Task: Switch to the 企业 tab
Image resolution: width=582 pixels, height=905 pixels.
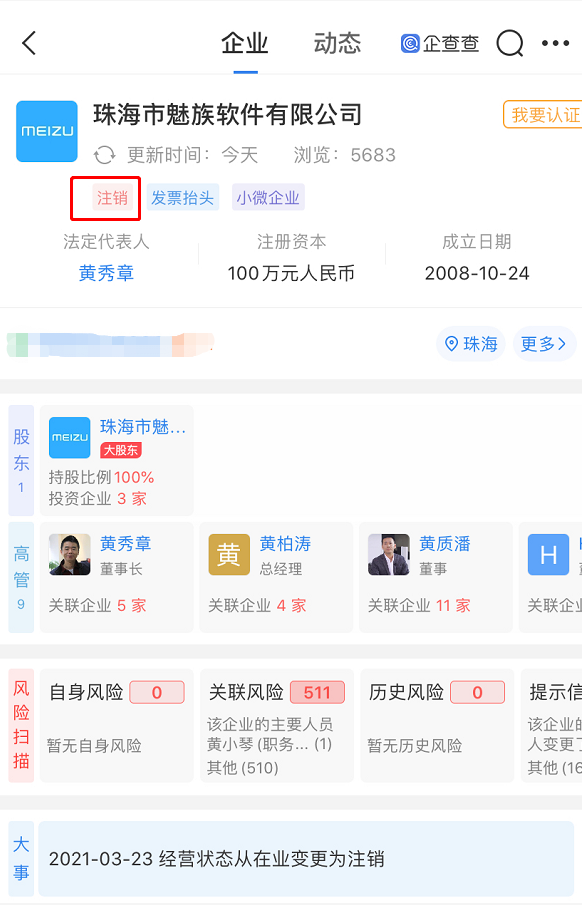Action: click(x=245, y=43)
